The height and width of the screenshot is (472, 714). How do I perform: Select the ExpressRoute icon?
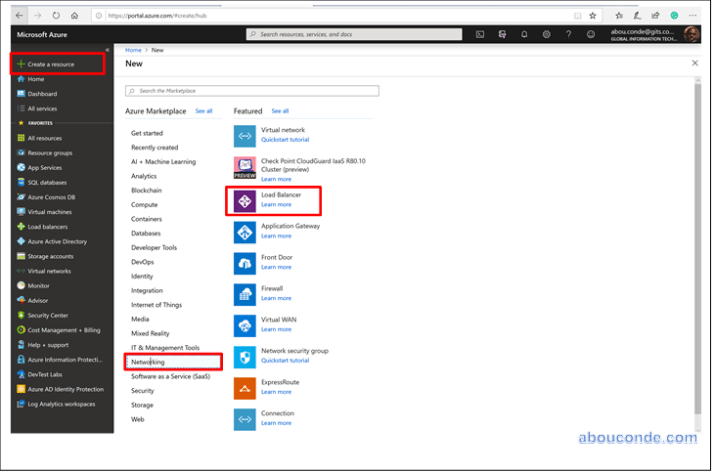click(245, 387)
